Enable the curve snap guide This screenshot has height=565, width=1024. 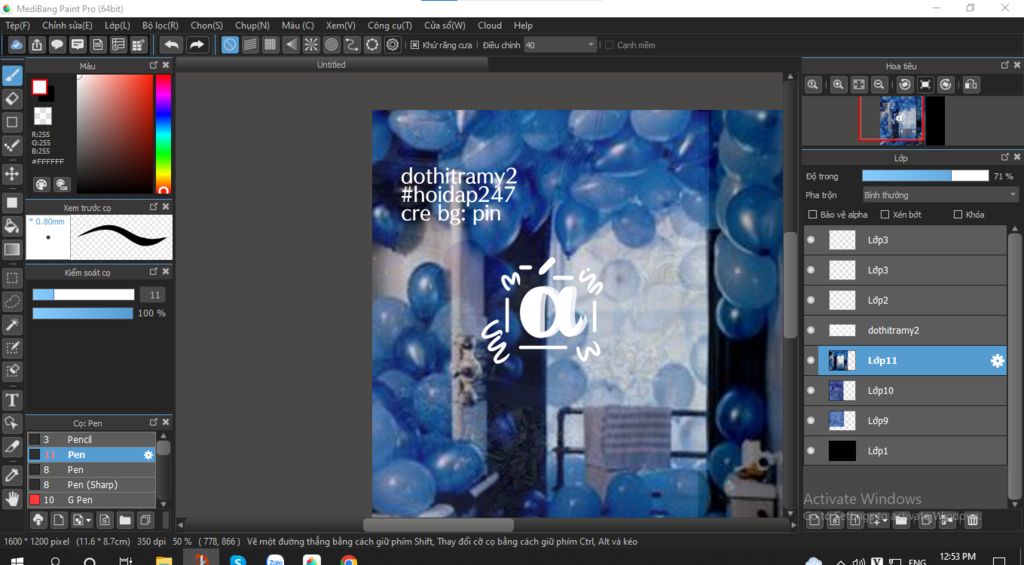pyautogui.click(x=351, y=45)
